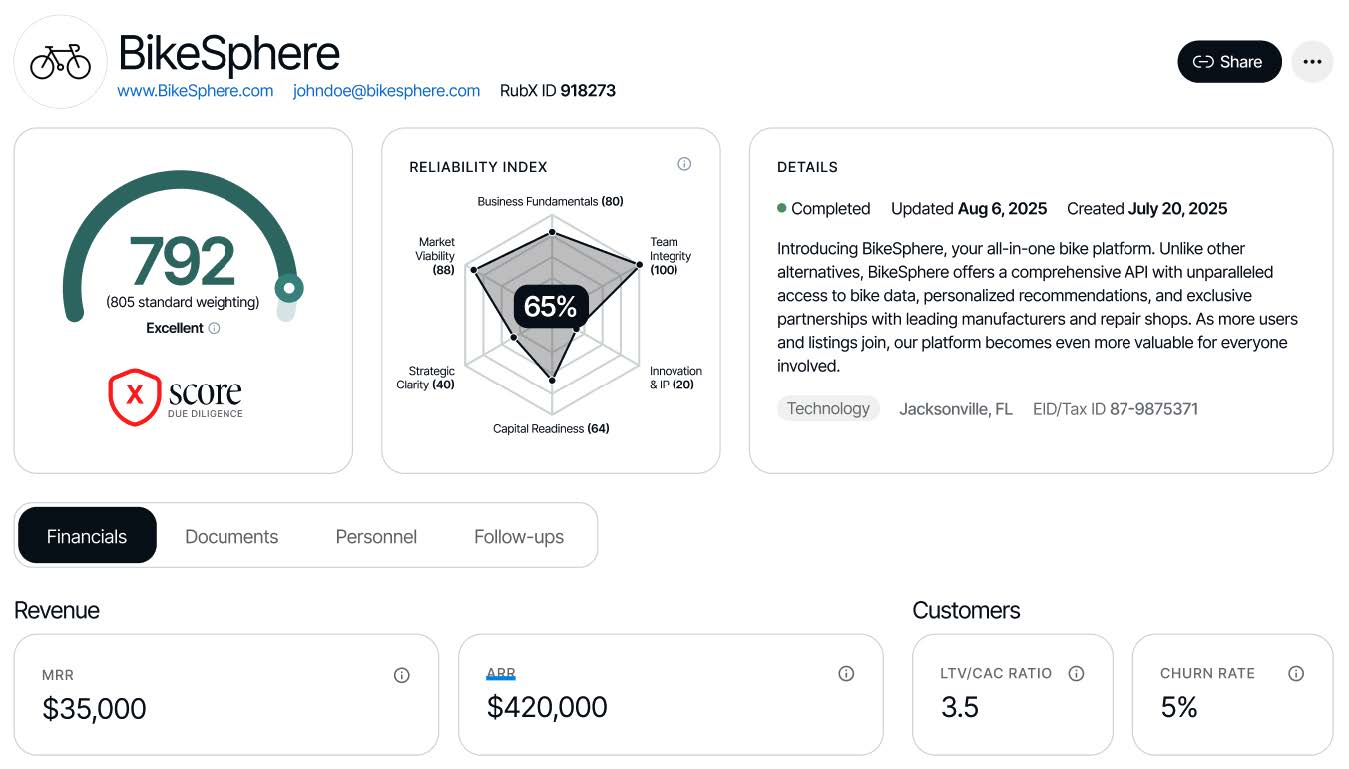
Task: Select the Financials tab
Action: coord(87,536)
